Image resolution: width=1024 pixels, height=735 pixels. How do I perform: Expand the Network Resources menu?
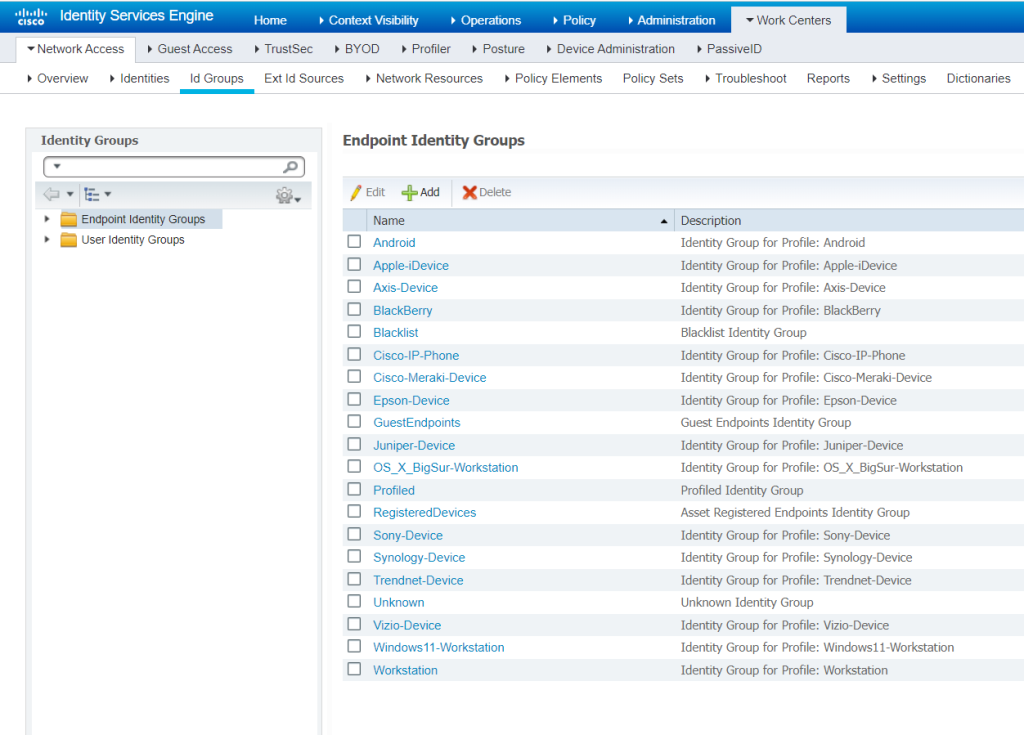point(424,78)
